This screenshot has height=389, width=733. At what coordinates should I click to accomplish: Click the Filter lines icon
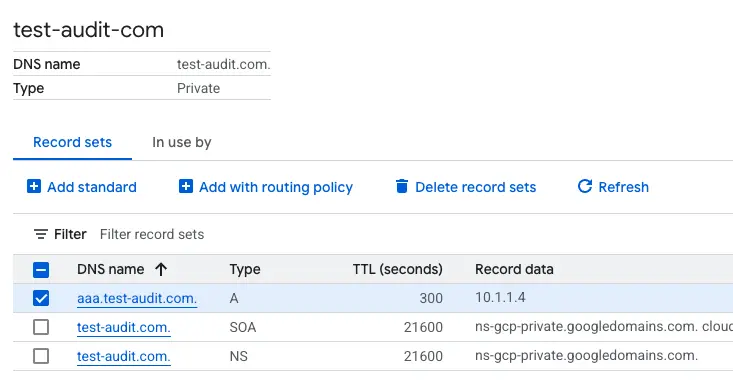(41, 234)
